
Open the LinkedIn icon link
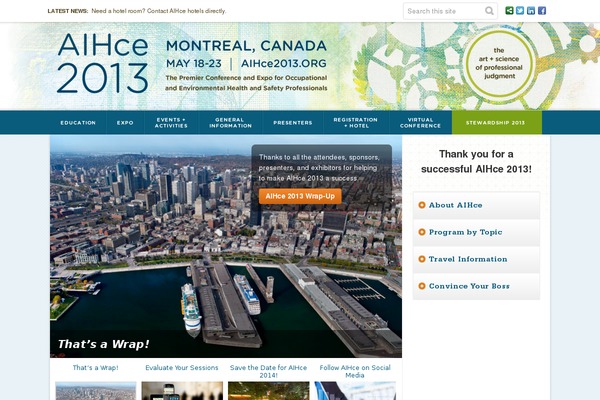tap(531, 11)
